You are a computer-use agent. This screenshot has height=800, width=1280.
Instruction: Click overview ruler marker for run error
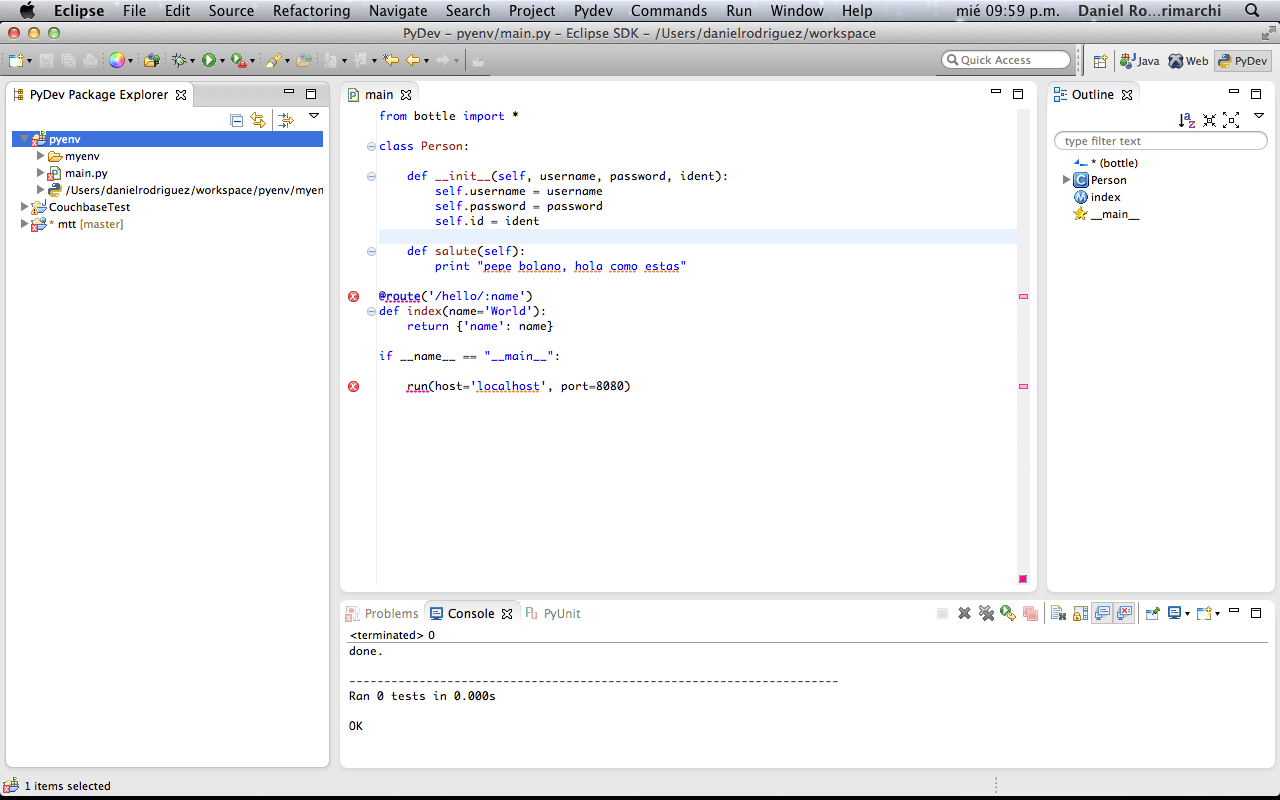point(1023,386)
